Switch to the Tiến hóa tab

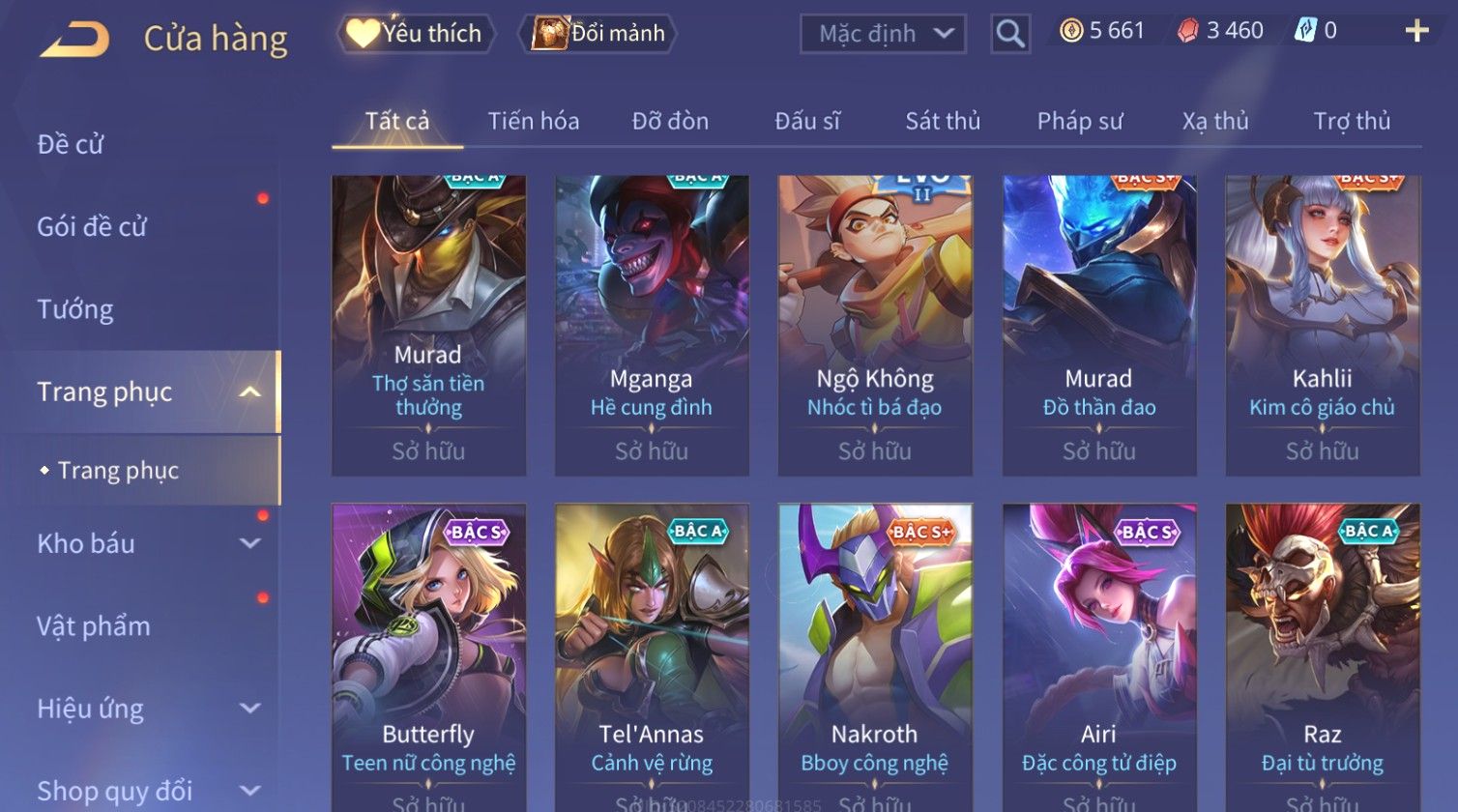pos(534,121)
